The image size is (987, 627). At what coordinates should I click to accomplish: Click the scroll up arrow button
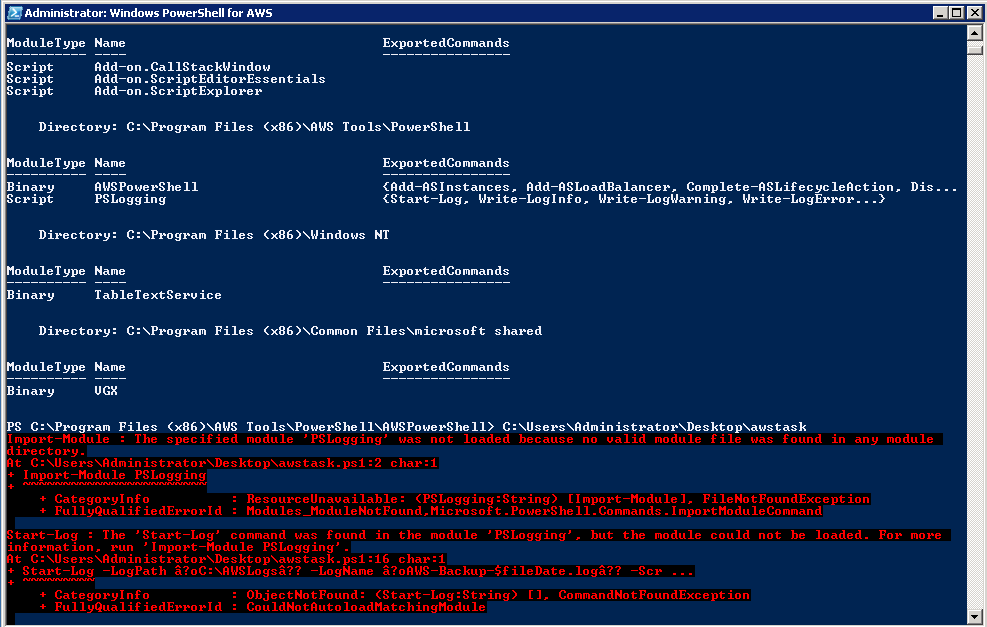(976, 33)
